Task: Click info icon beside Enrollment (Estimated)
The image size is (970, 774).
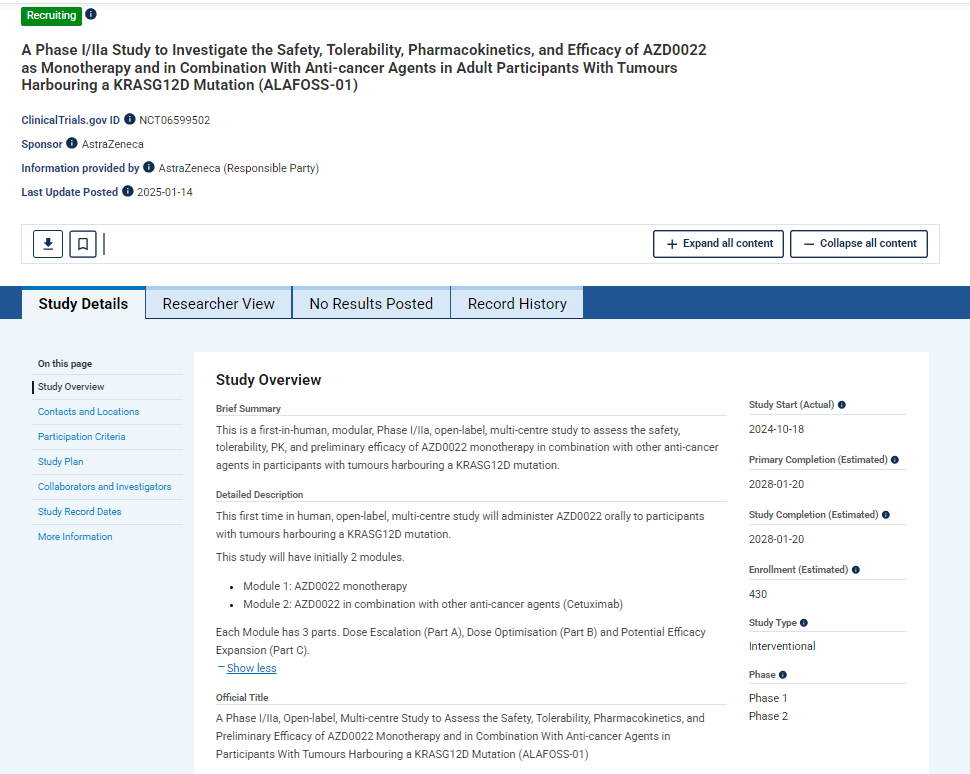Action: coord(855,570)
